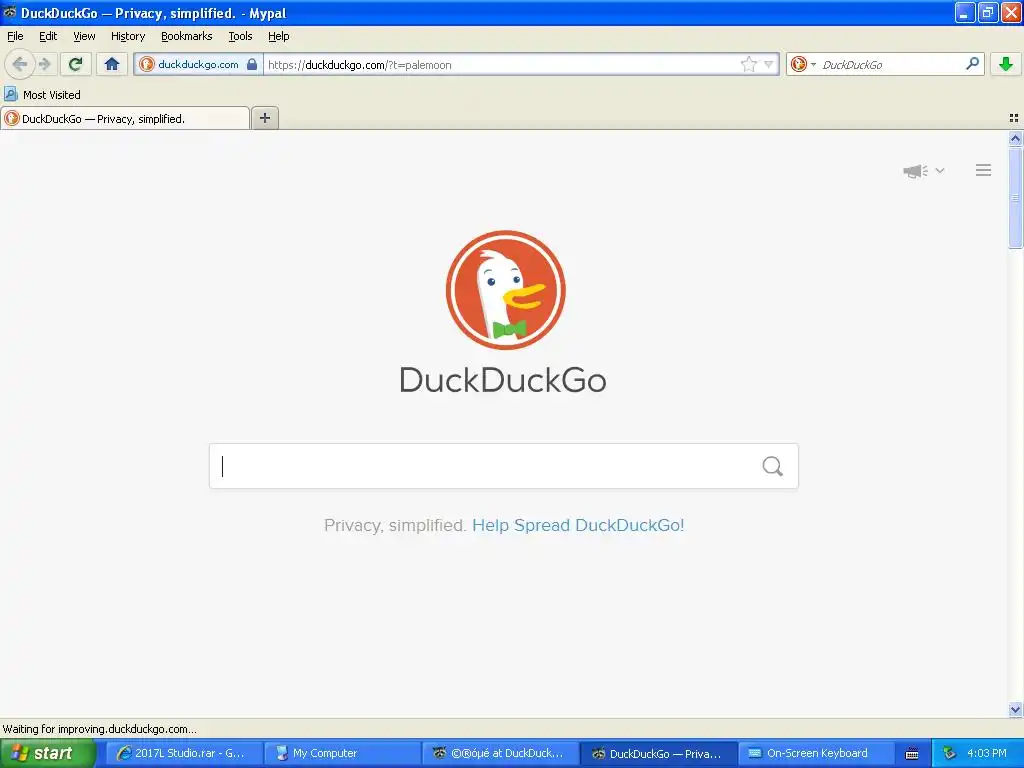Open the Most Visited bookmarks folder

coord(42,95)
